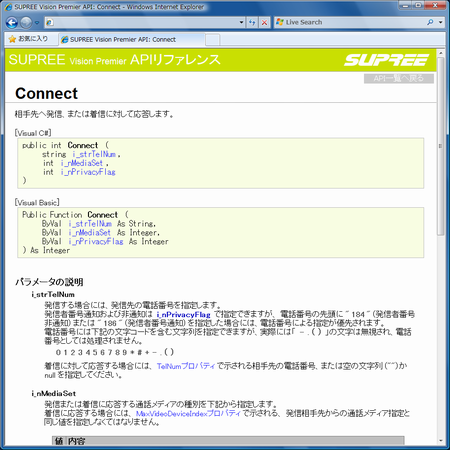
Task: Click the page icon in address bar
Action: point(49,23)
